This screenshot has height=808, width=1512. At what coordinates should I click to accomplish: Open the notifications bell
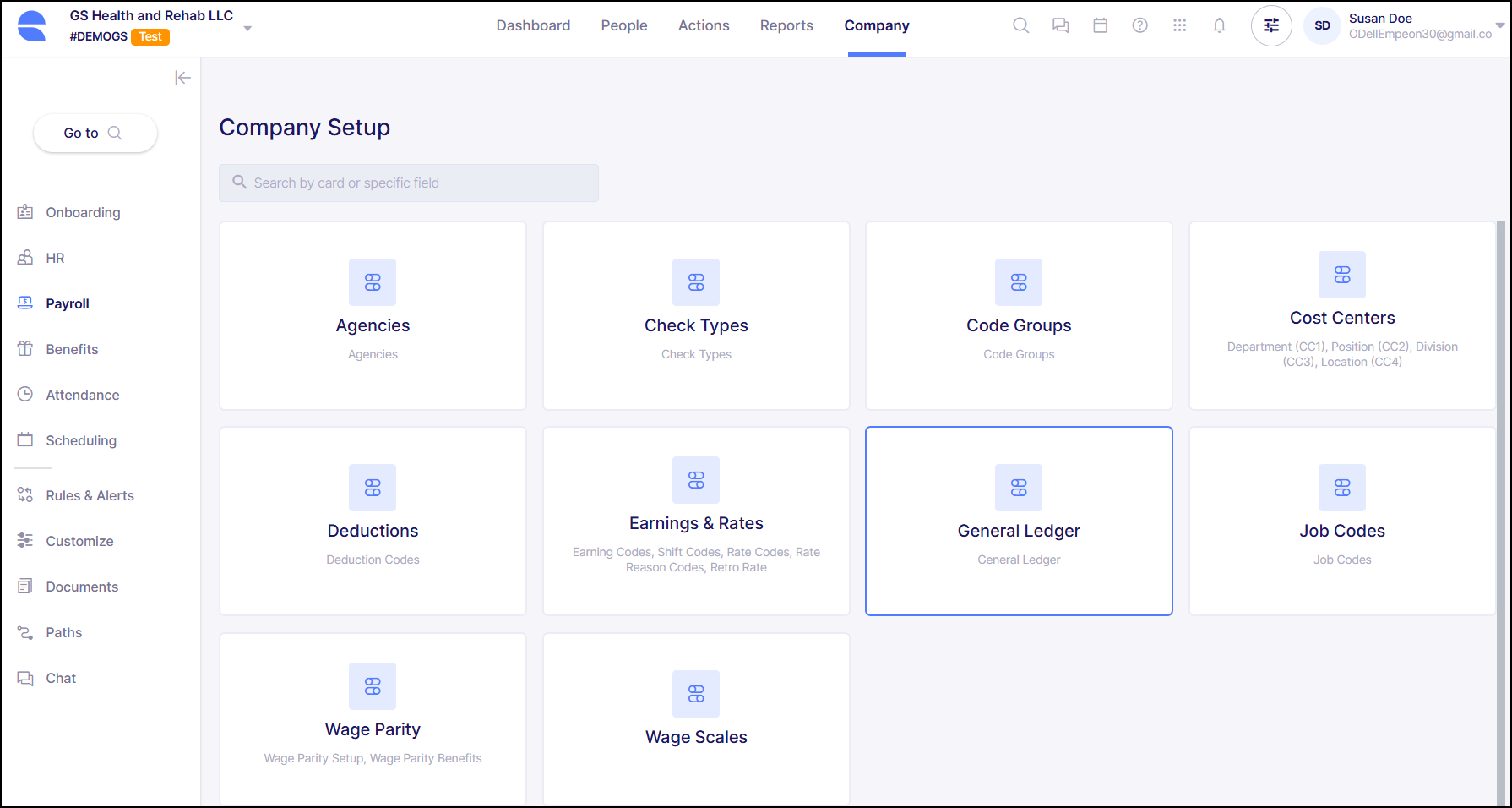[1219, 25]
